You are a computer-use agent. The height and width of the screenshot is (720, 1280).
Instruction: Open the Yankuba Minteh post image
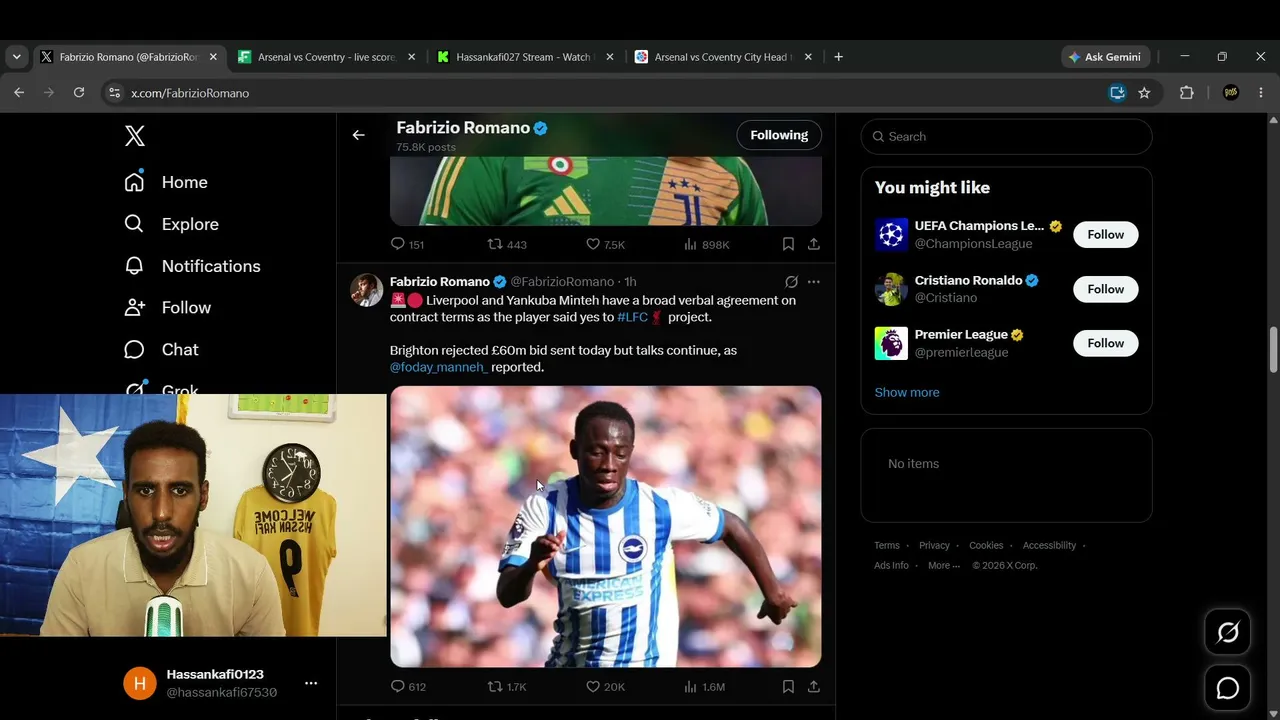(606, 527)
